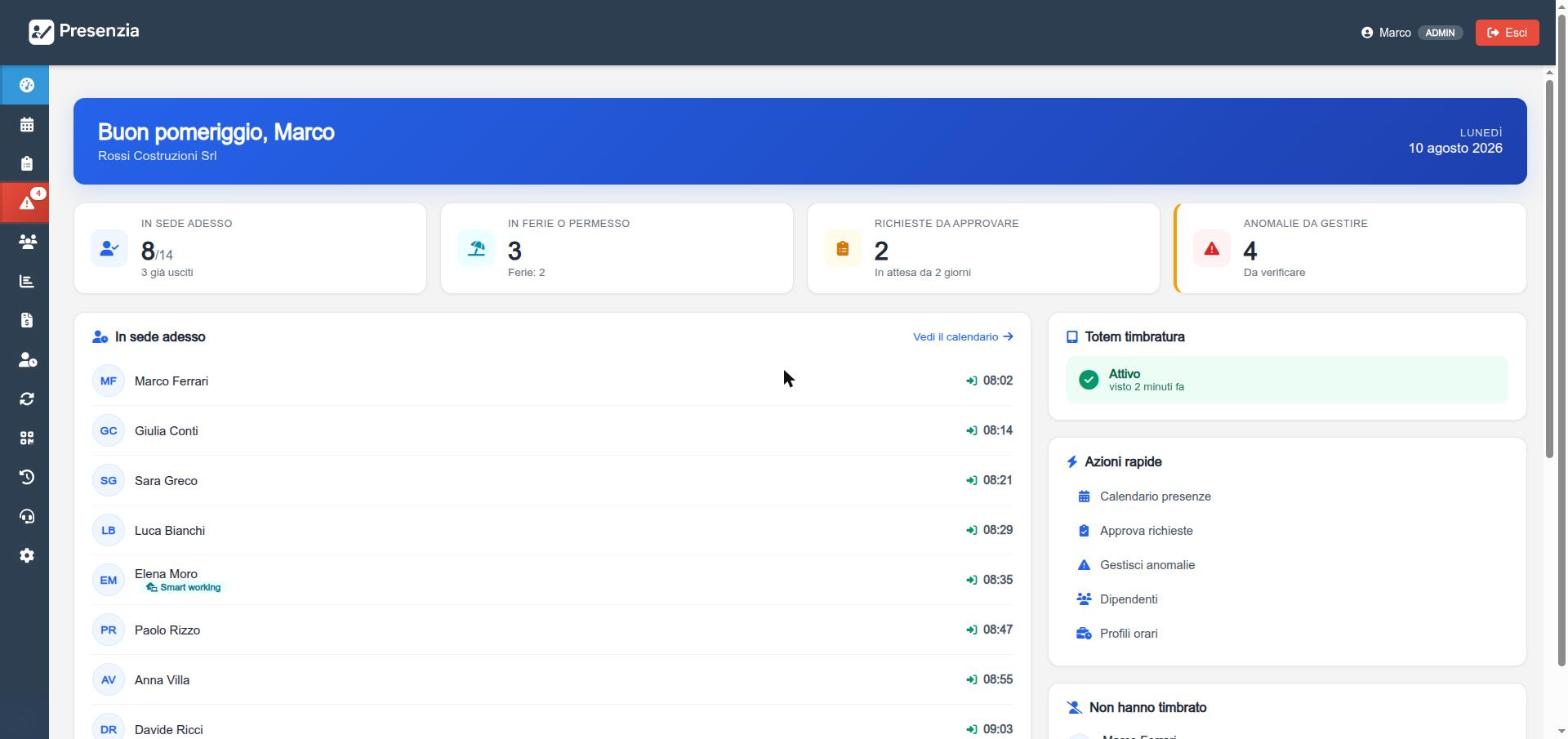Click the orange clipboard icon in richieste card
The height and width of the screenshot is (739, 1568).
tap(842, 248)
